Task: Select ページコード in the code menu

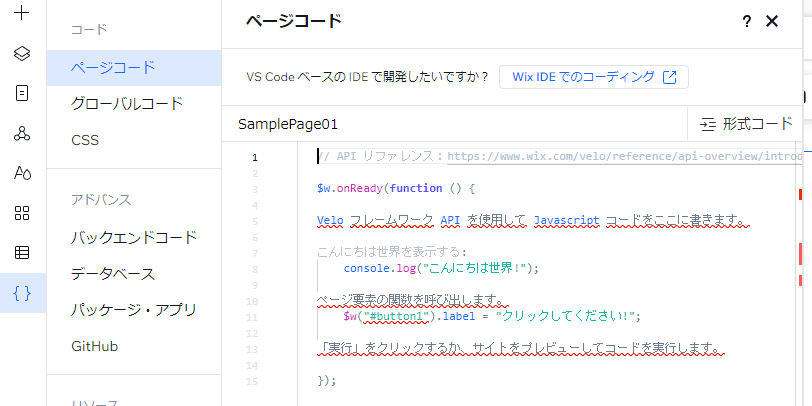Action: coord(134,68)
